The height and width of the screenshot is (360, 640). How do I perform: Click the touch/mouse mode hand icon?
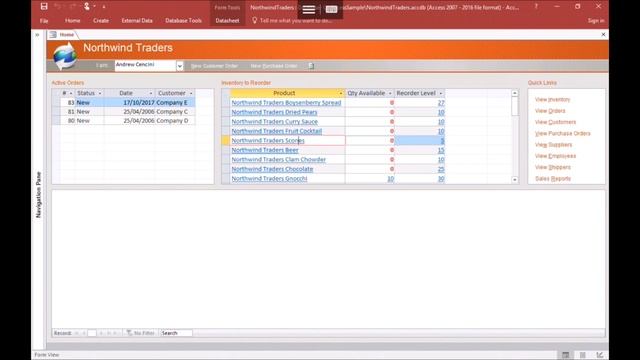(x=87, y=7)
